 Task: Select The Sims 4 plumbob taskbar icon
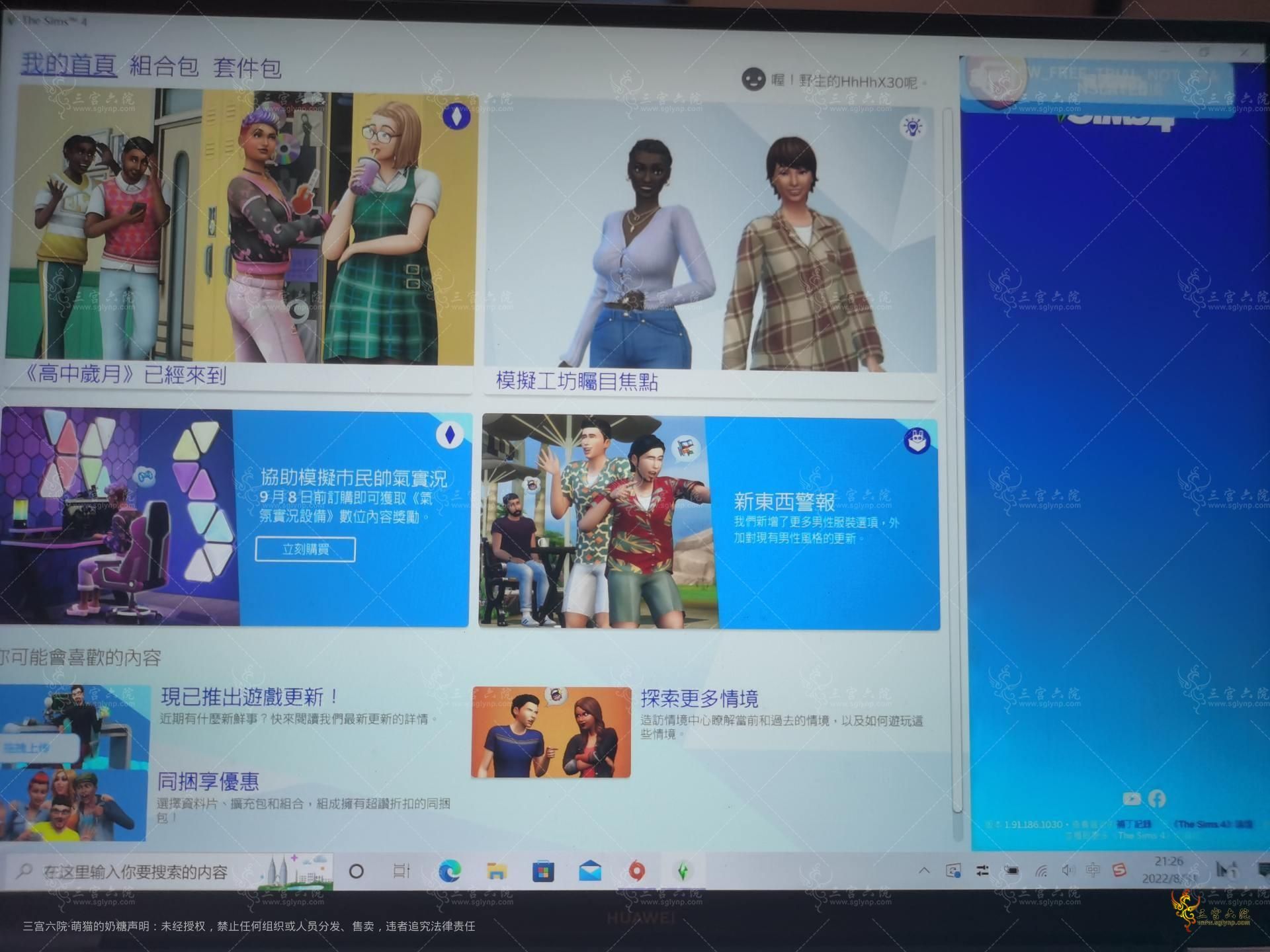pyautogui.click(x=683, y=871)
